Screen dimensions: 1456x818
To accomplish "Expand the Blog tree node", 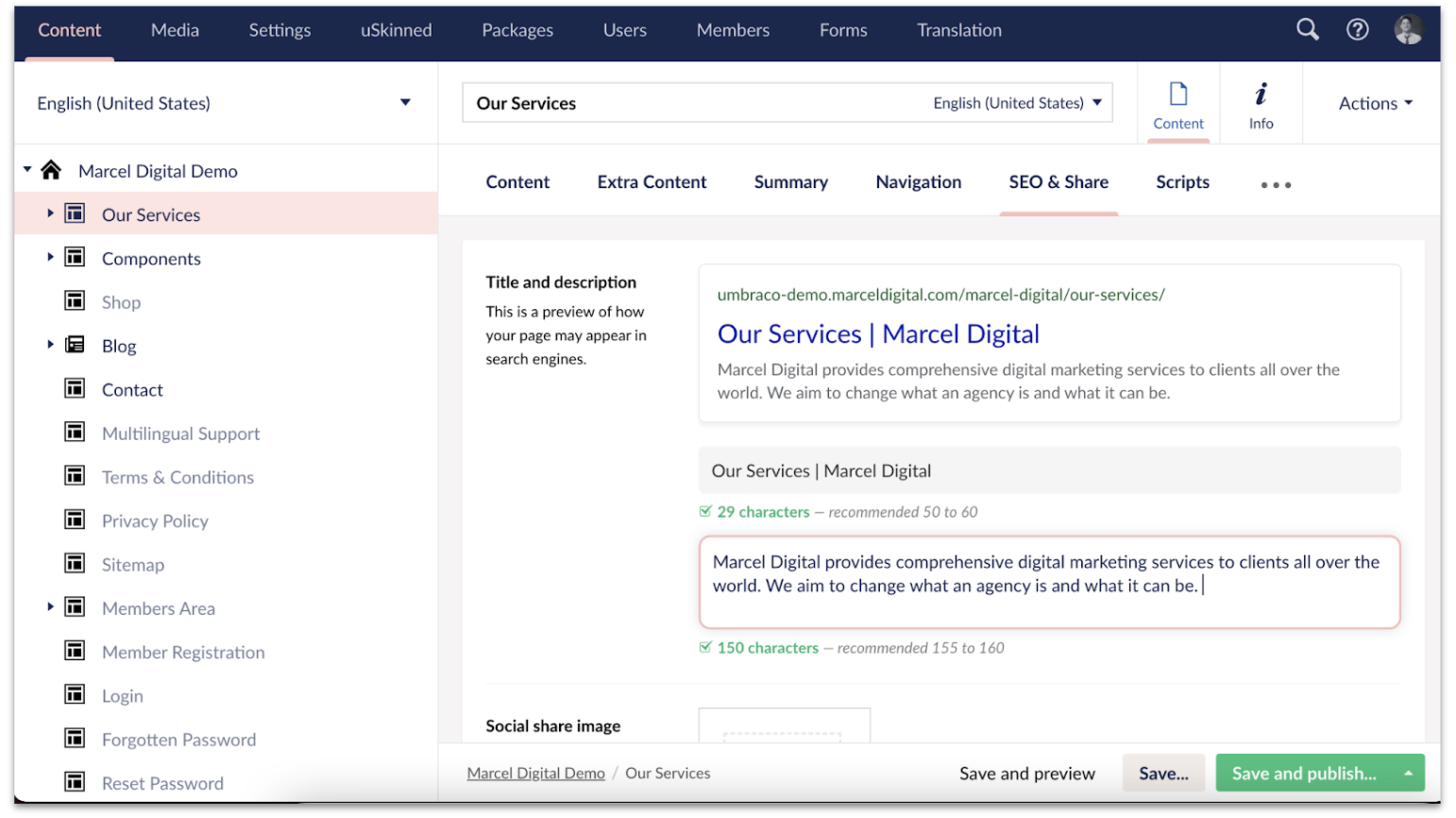I will coord(50,345).
